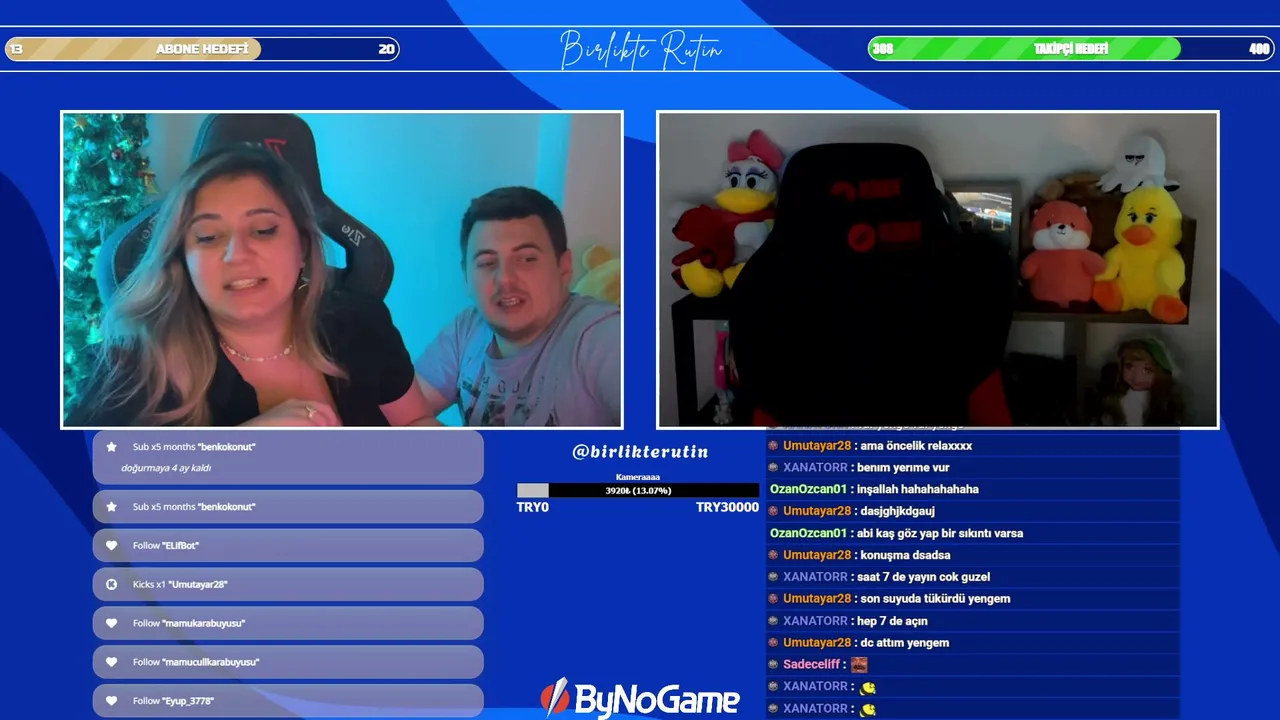The width and height of the screenshot is (1280, 720).
Task: Click OzanOzcan01's name beside 'inşallah hahahahahaha'
Action: pos(808,490)
